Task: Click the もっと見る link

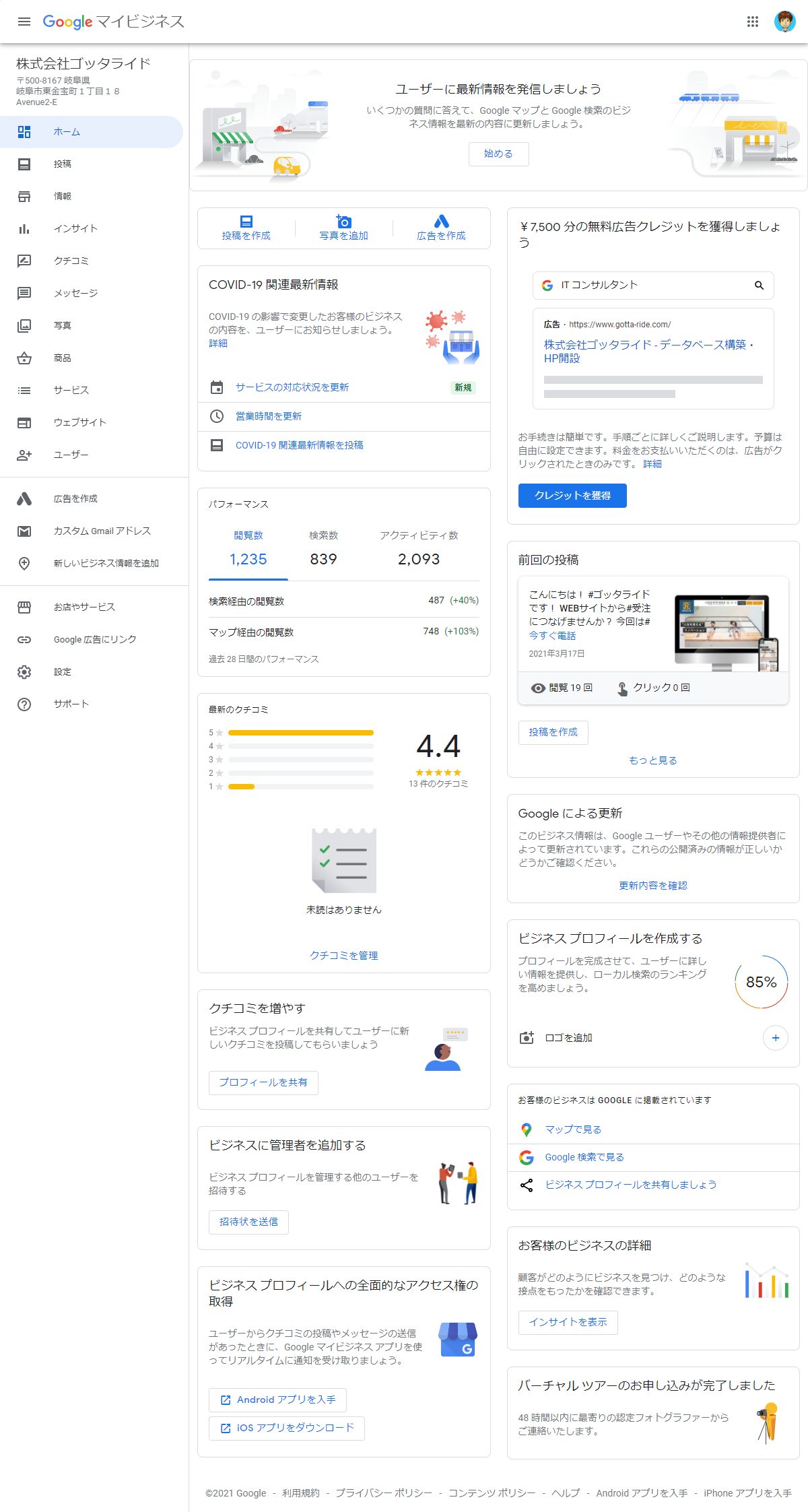Action: (653, 760)
